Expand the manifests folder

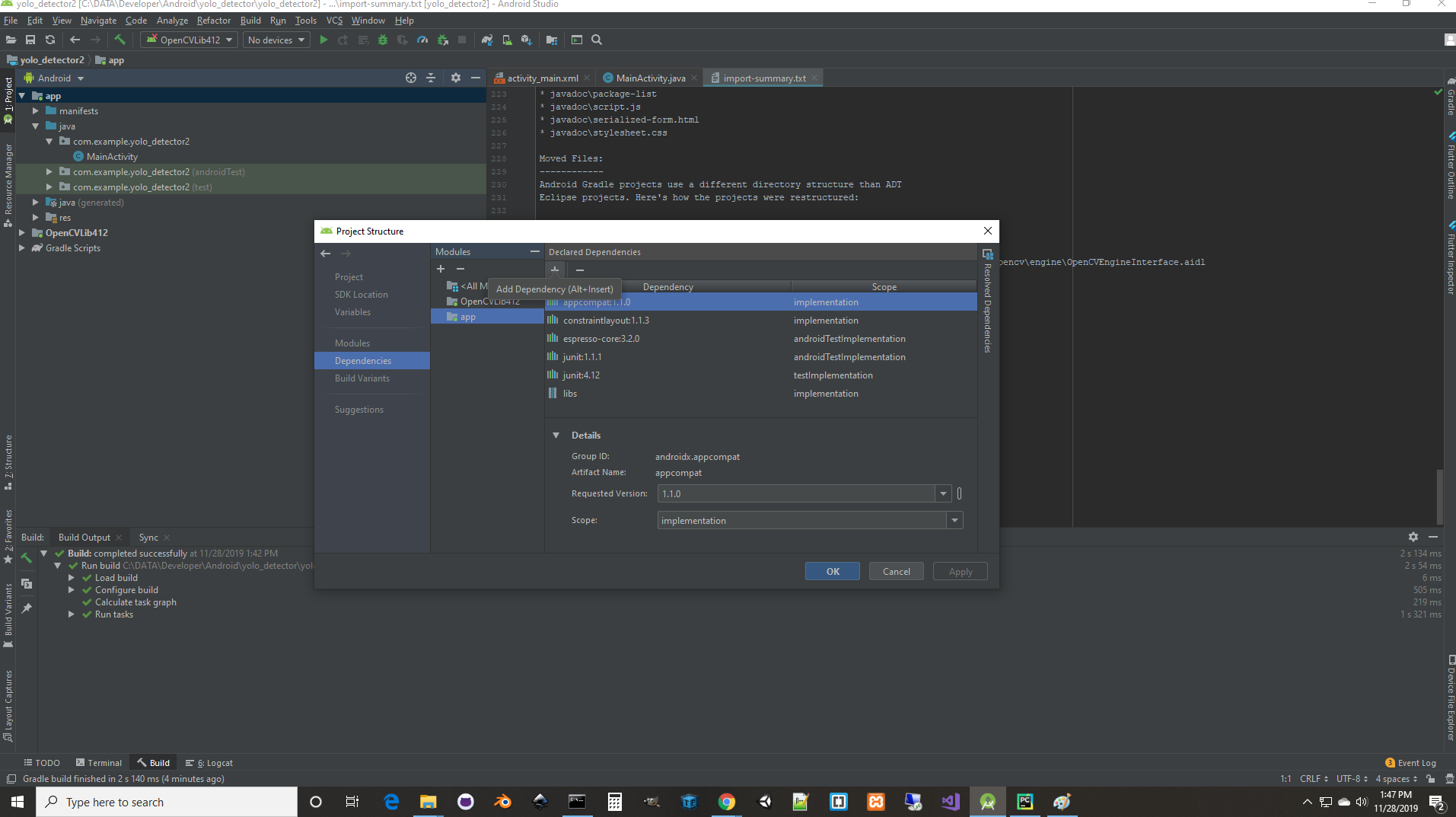(x=36, y=111)
